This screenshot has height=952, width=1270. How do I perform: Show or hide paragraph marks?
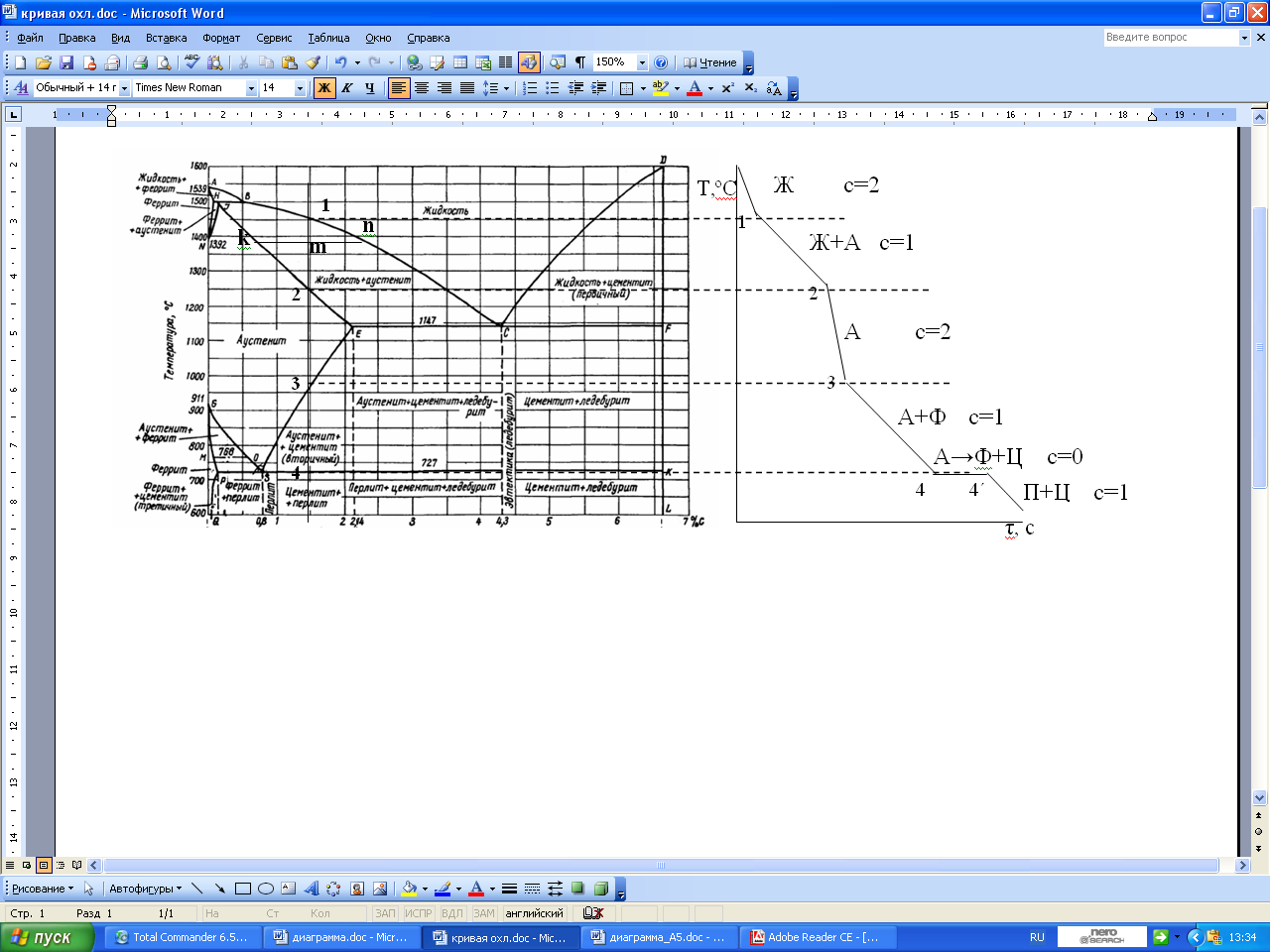(x=580, y=62)
